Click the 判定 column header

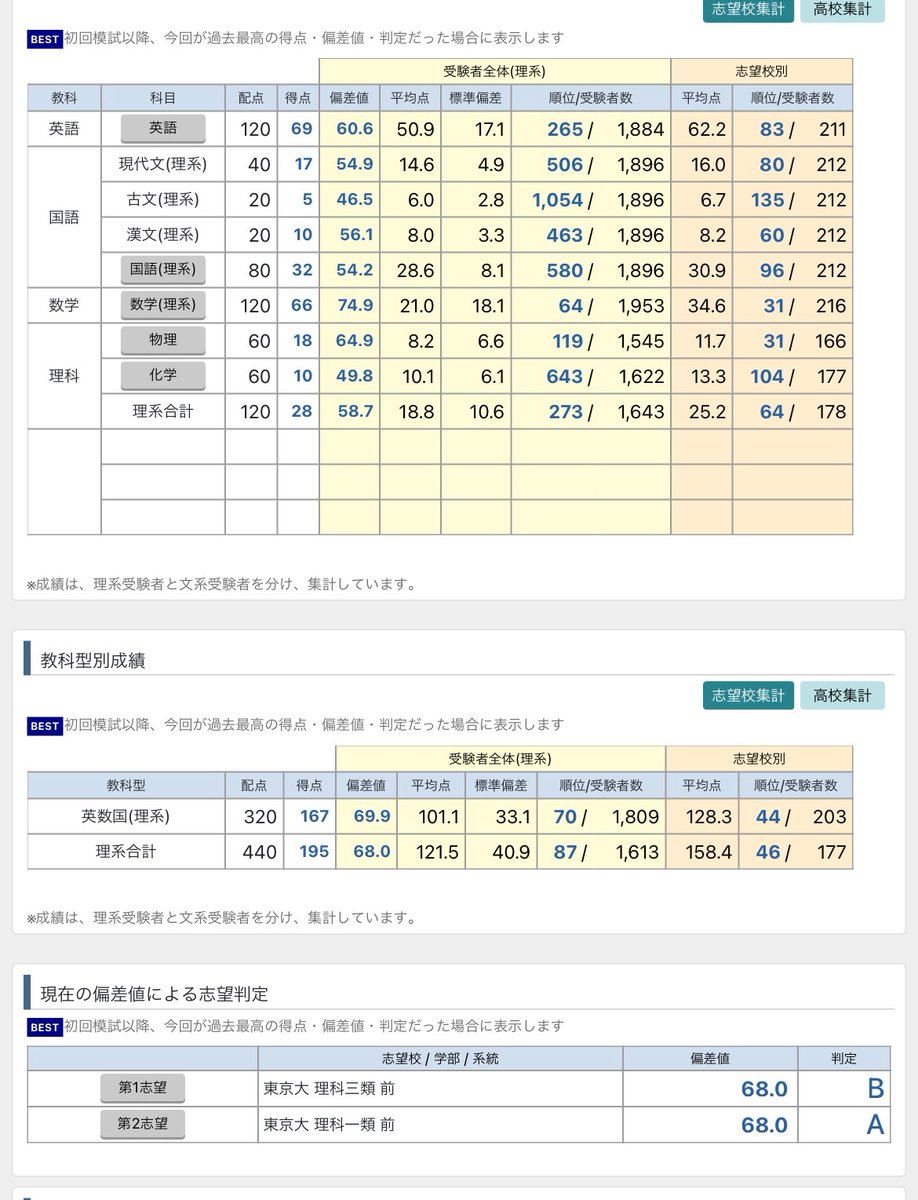(x=845, y=1058)
